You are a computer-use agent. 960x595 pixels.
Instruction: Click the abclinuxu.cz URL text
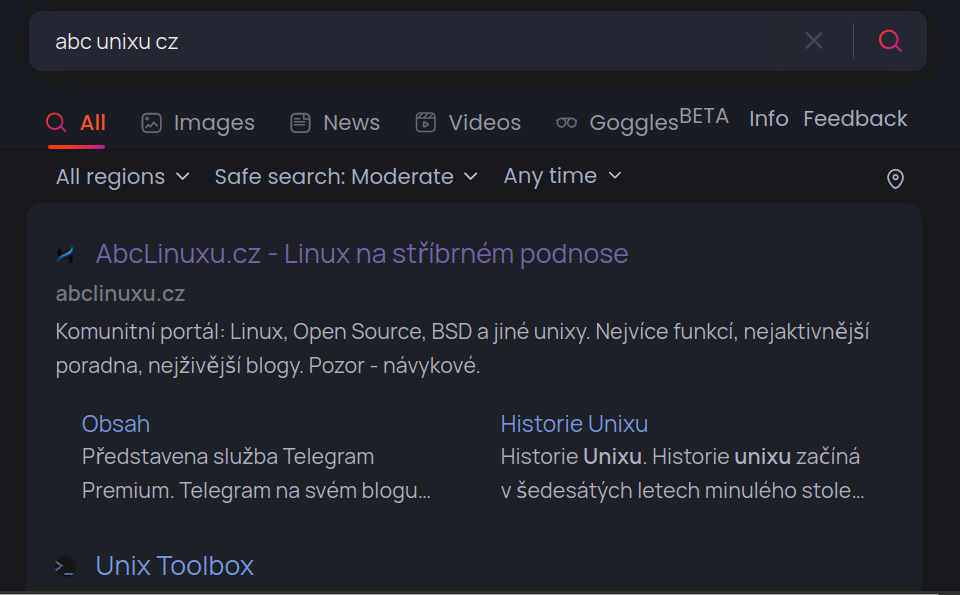(x=120, y=294)
